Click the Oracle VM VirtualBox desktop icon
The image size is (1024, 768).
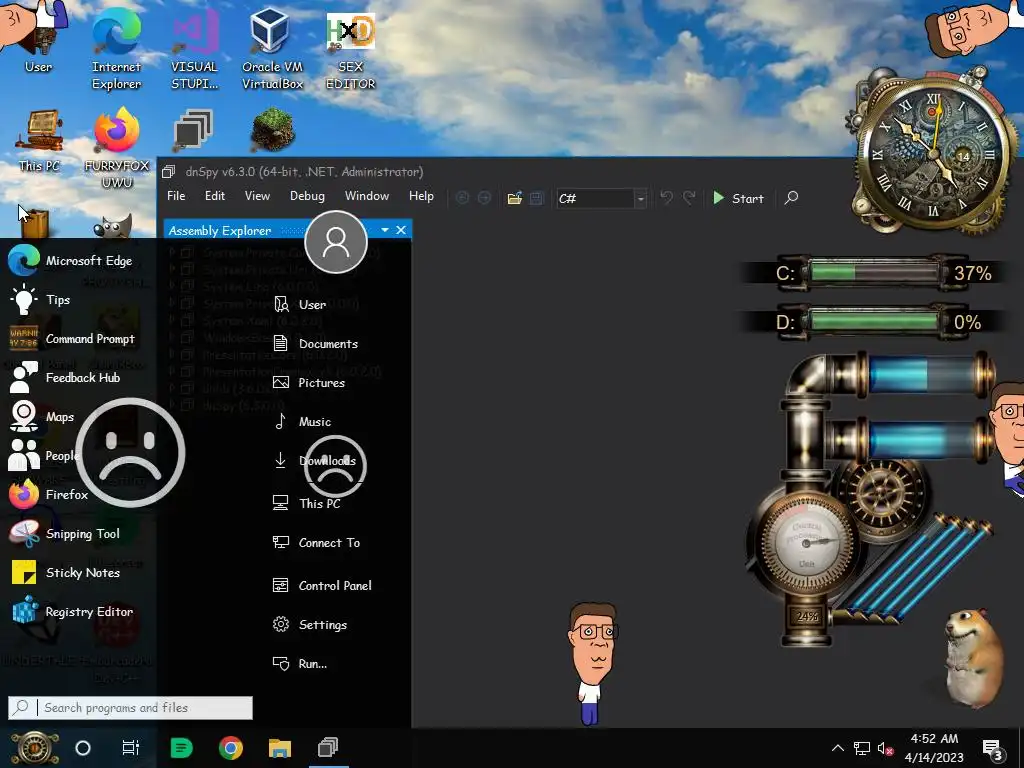[x=272, y=47]
